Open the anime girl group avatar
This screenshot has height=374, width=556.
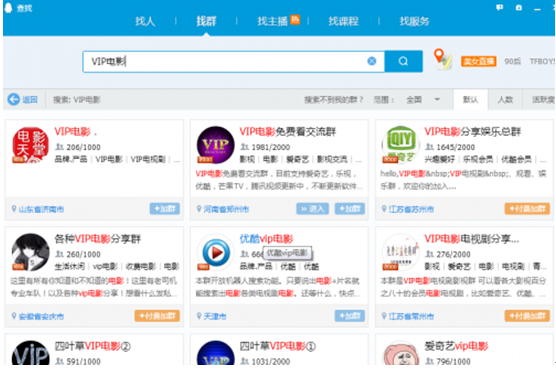pos(30,252)
